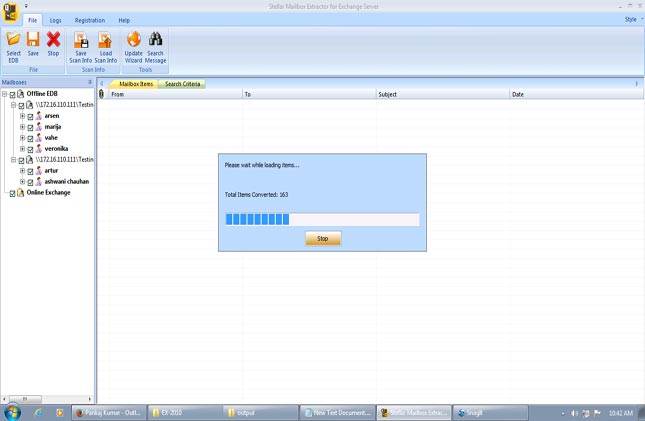The image size is (645, 421).
Task: Expand marija mailbox node
Action: (22, 127)
